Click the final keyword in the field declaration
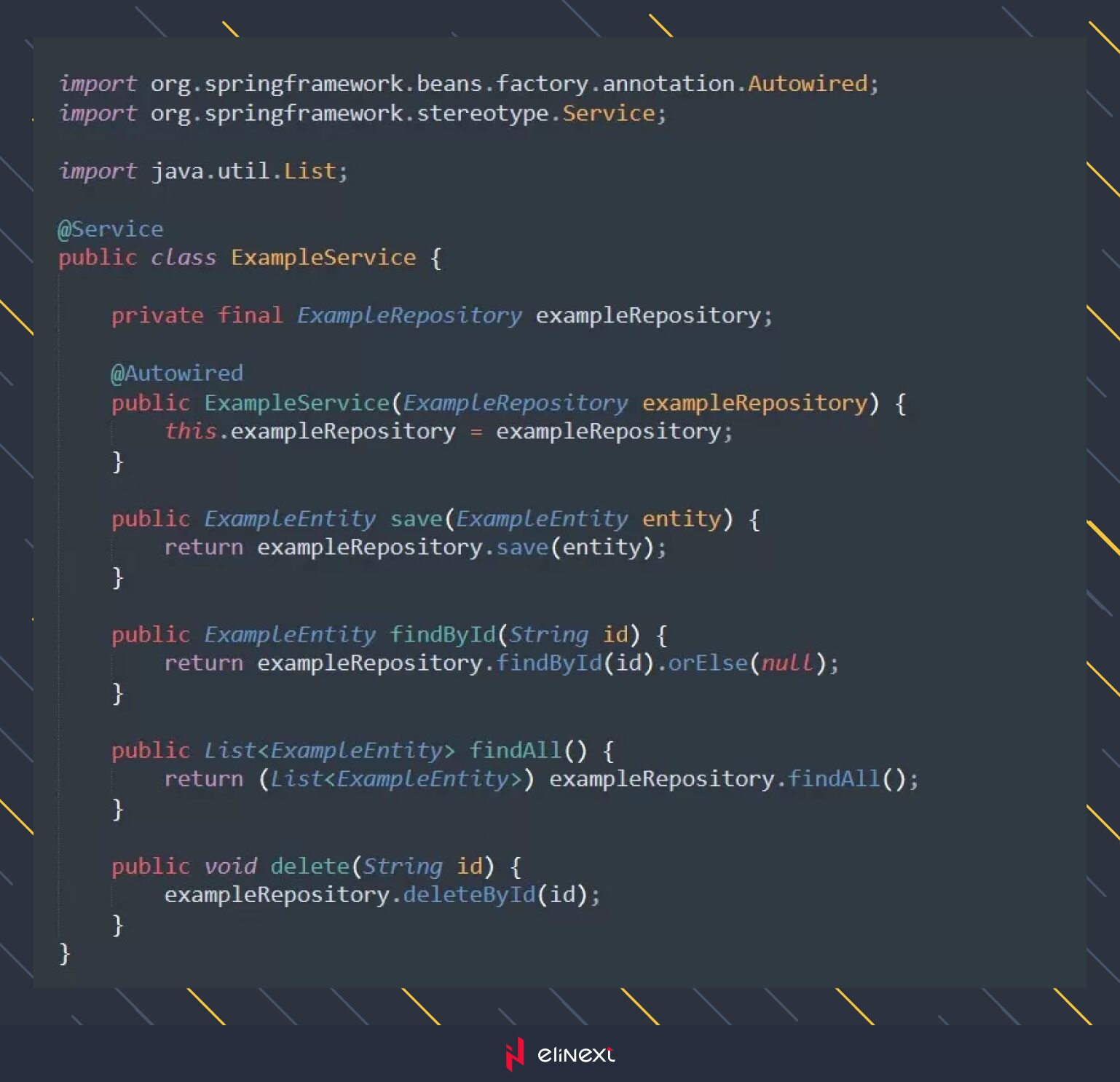Screen dimensions: 1120x1082 [x=250, y=315]
